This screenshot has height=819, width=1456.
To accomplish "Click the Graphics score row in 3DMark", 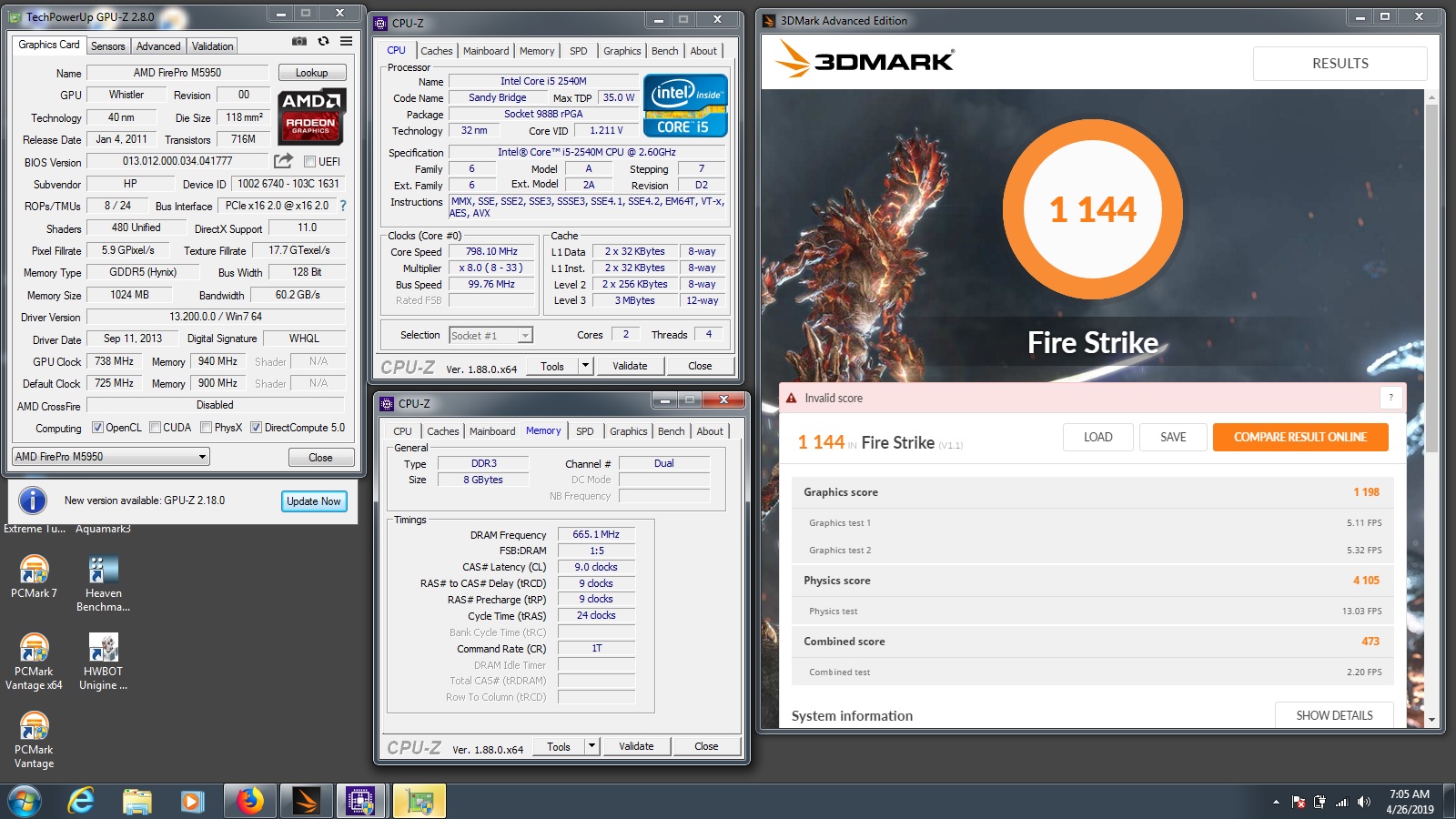I will tap(1092, 492).
